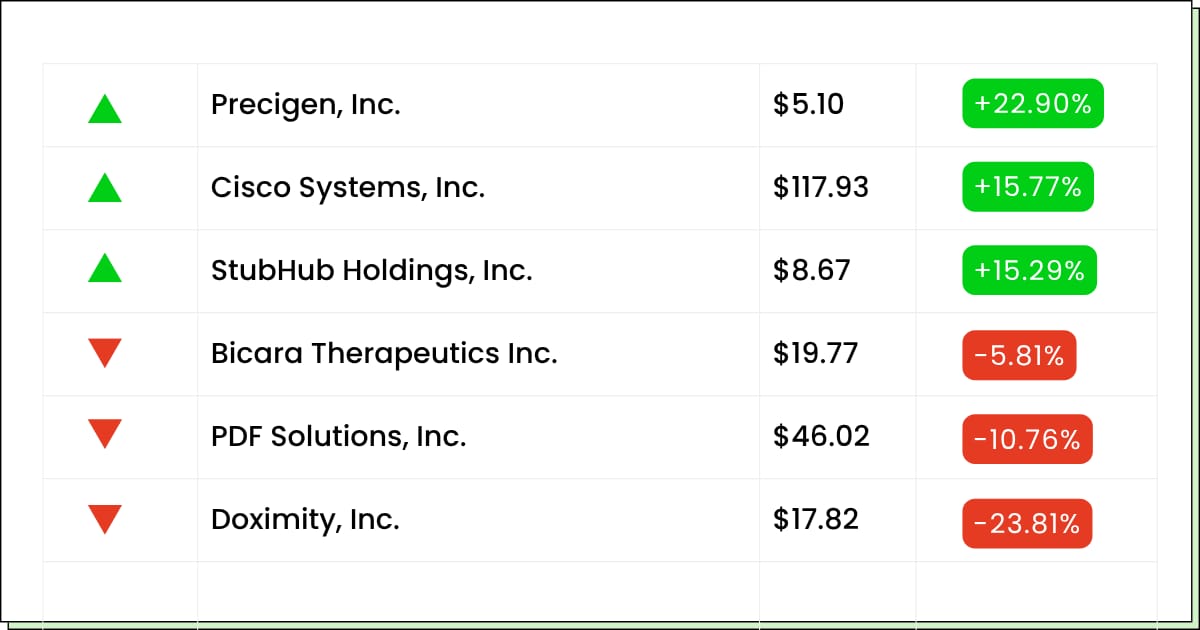Click the $46.02 price cell
Viewport: 1200px width, 630px height.
click(x=837, y=437)
